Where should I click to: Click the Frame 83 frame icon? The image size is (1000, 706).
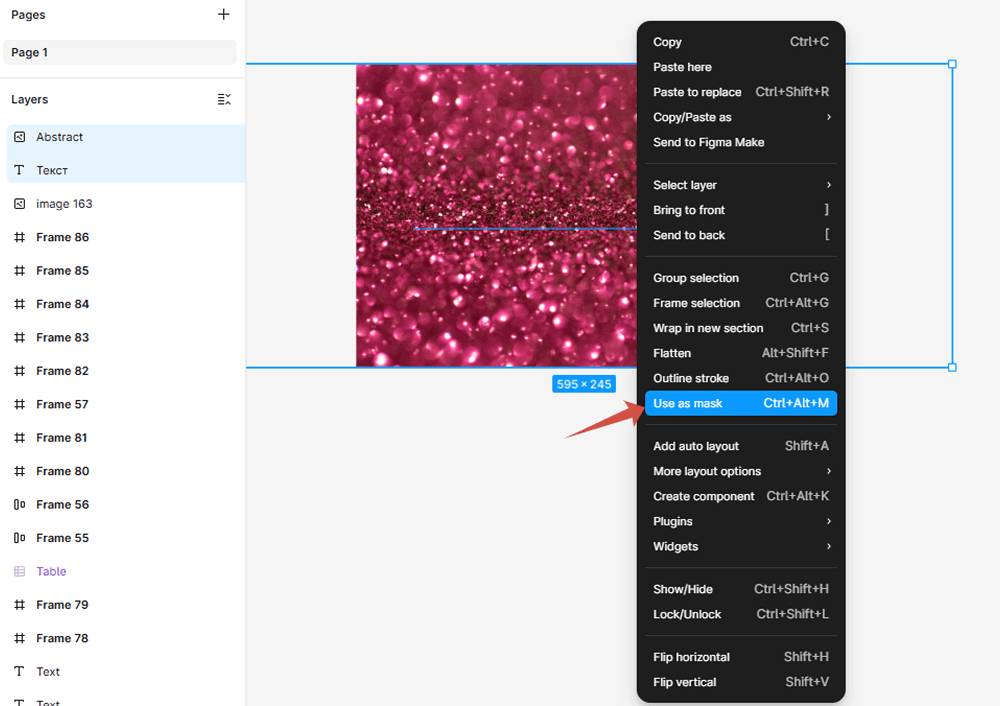(x=20, y=337)
